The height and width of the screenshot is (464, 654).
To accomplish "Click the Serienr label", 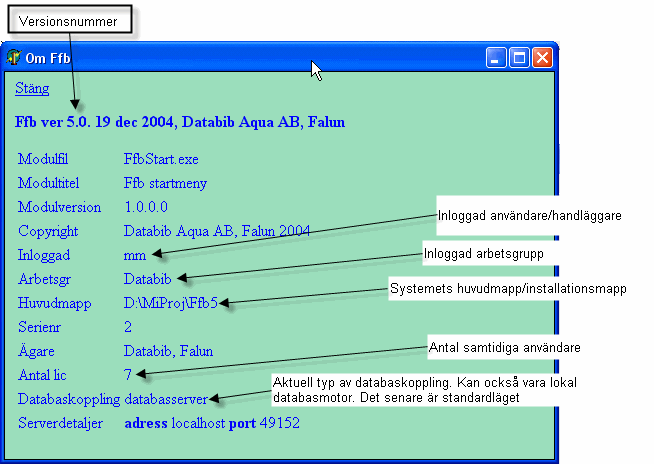I will point(40,327).
